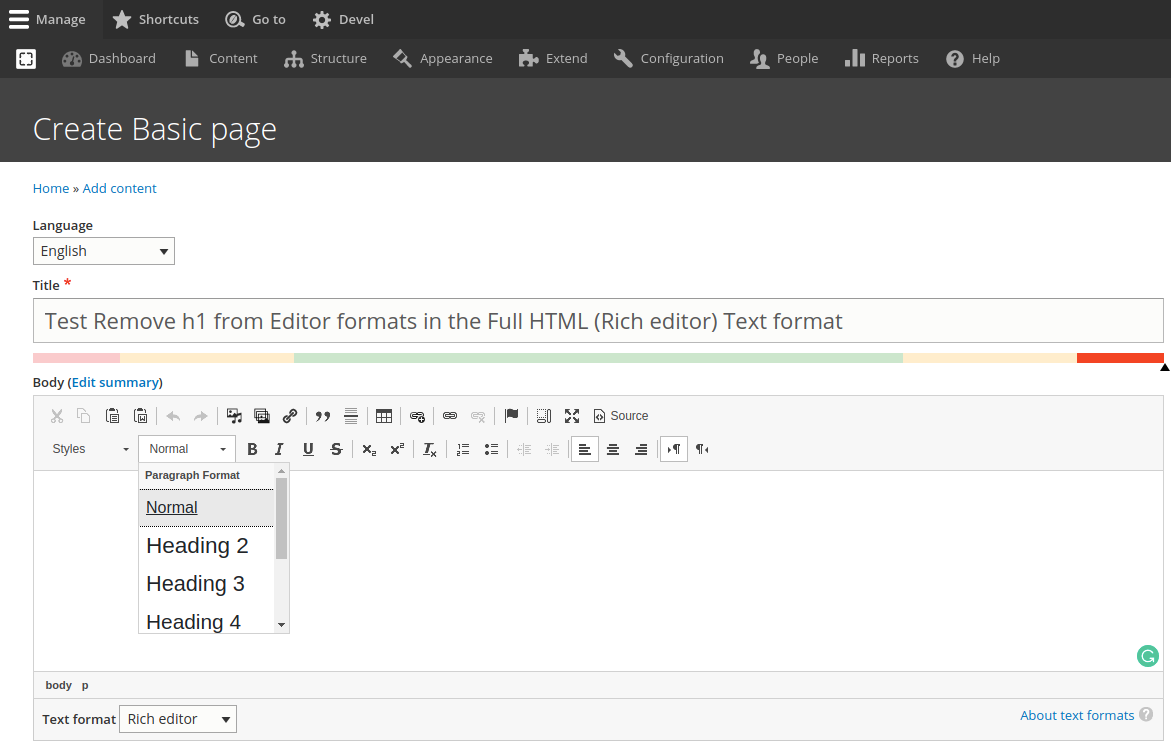Insert a table into the body
The height and width of the screenshot is (747, 1171).
[x=384, y=416]
